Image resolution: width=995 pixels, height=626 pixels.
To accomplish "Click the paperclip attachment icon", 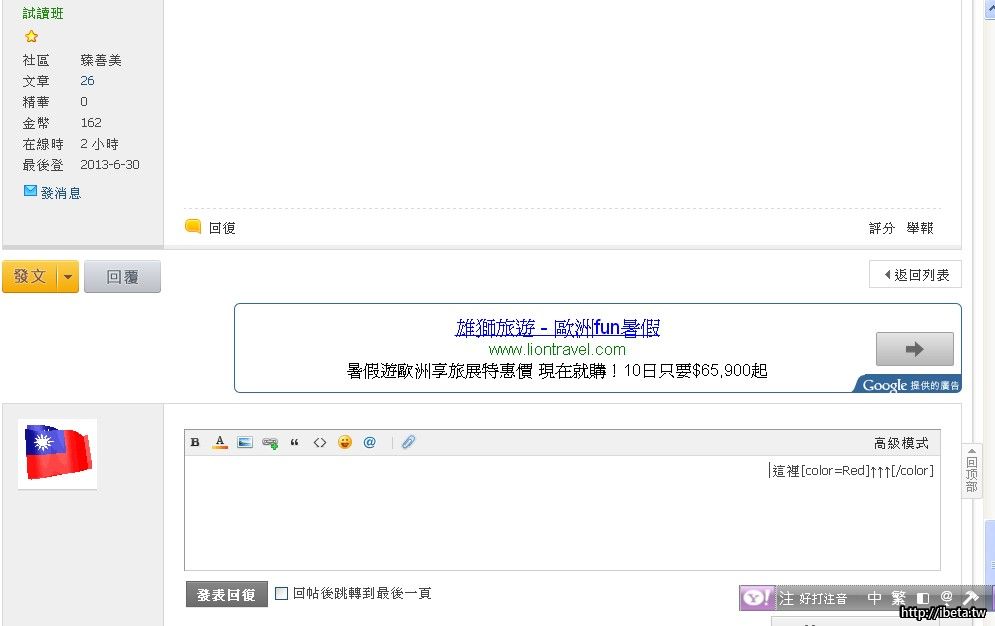I will click(x=408, y=443).
